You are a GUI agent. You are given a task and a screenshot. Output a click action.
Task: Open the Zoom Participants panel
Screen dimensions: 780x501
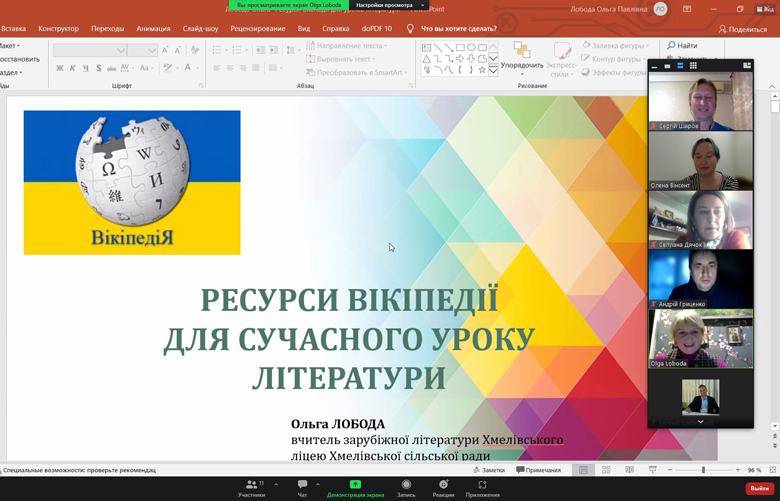(252, 485)
